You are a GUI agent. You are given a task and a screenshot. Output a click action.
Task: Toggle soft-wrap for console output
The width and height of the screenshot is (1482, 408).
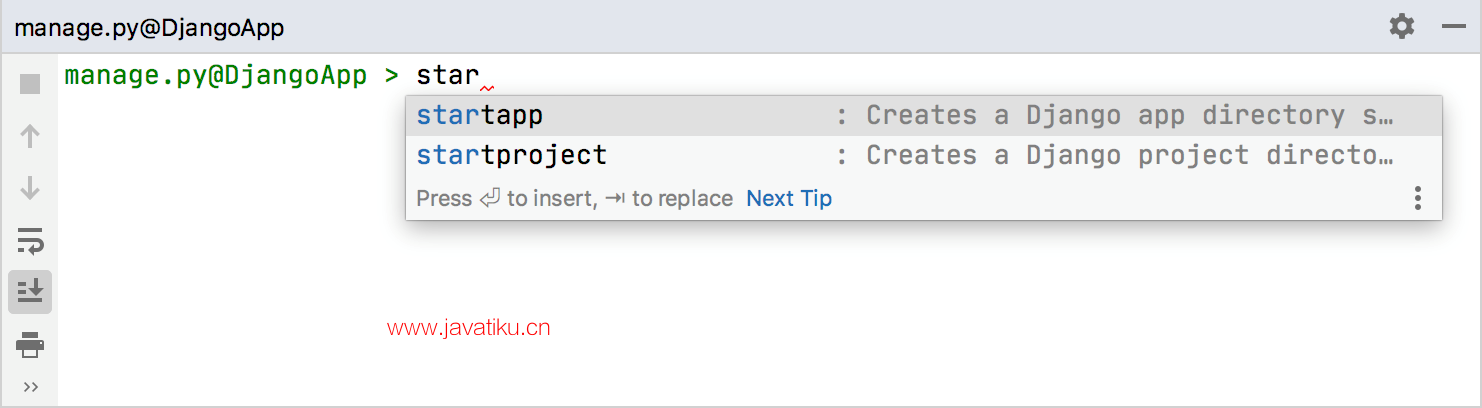pyautogui.click(x=30, y=240)
